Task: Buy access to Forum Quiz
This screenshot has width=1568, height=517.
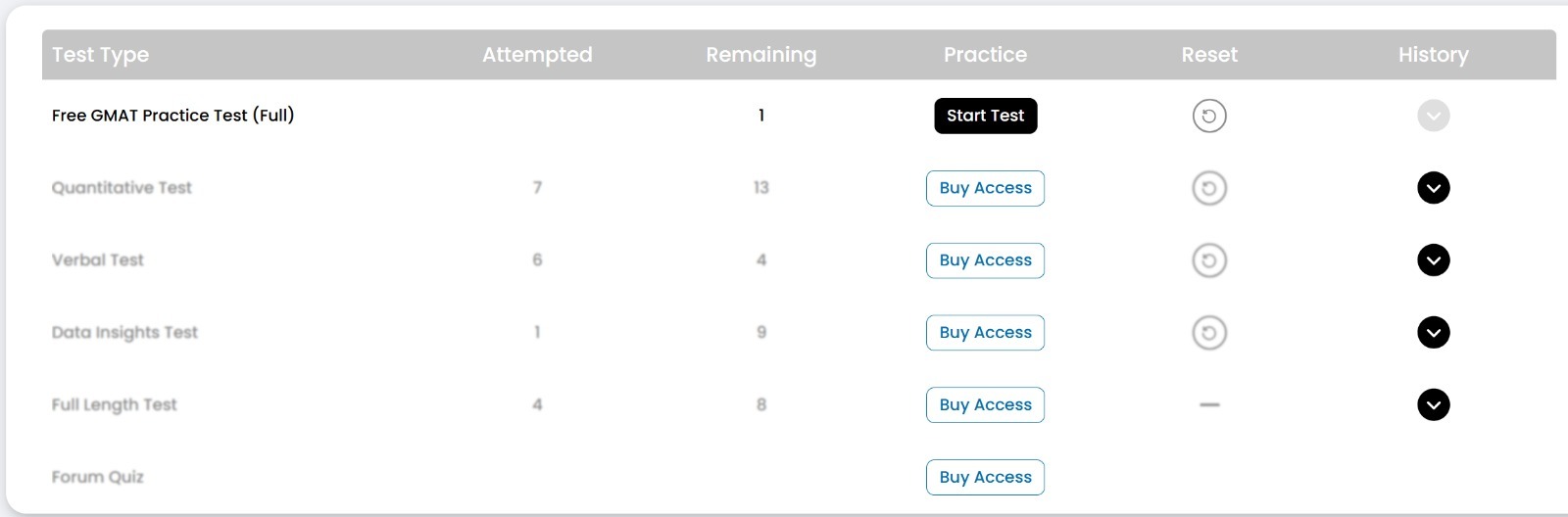Action: [x=985, y=478]
